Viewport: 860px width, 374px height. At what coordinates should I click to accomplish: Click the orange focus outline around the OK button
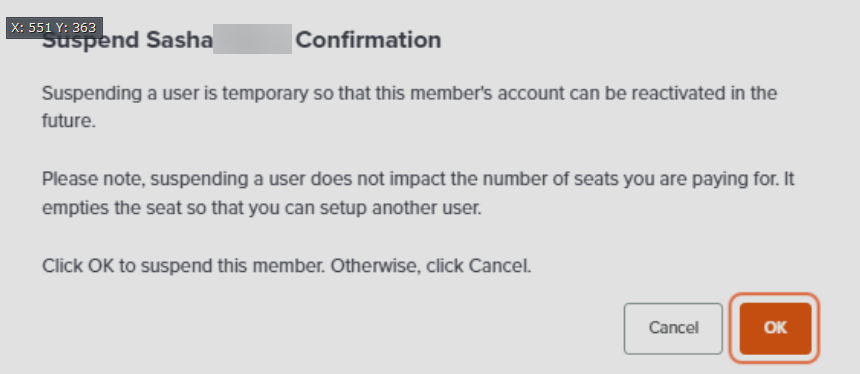point(774,296)
